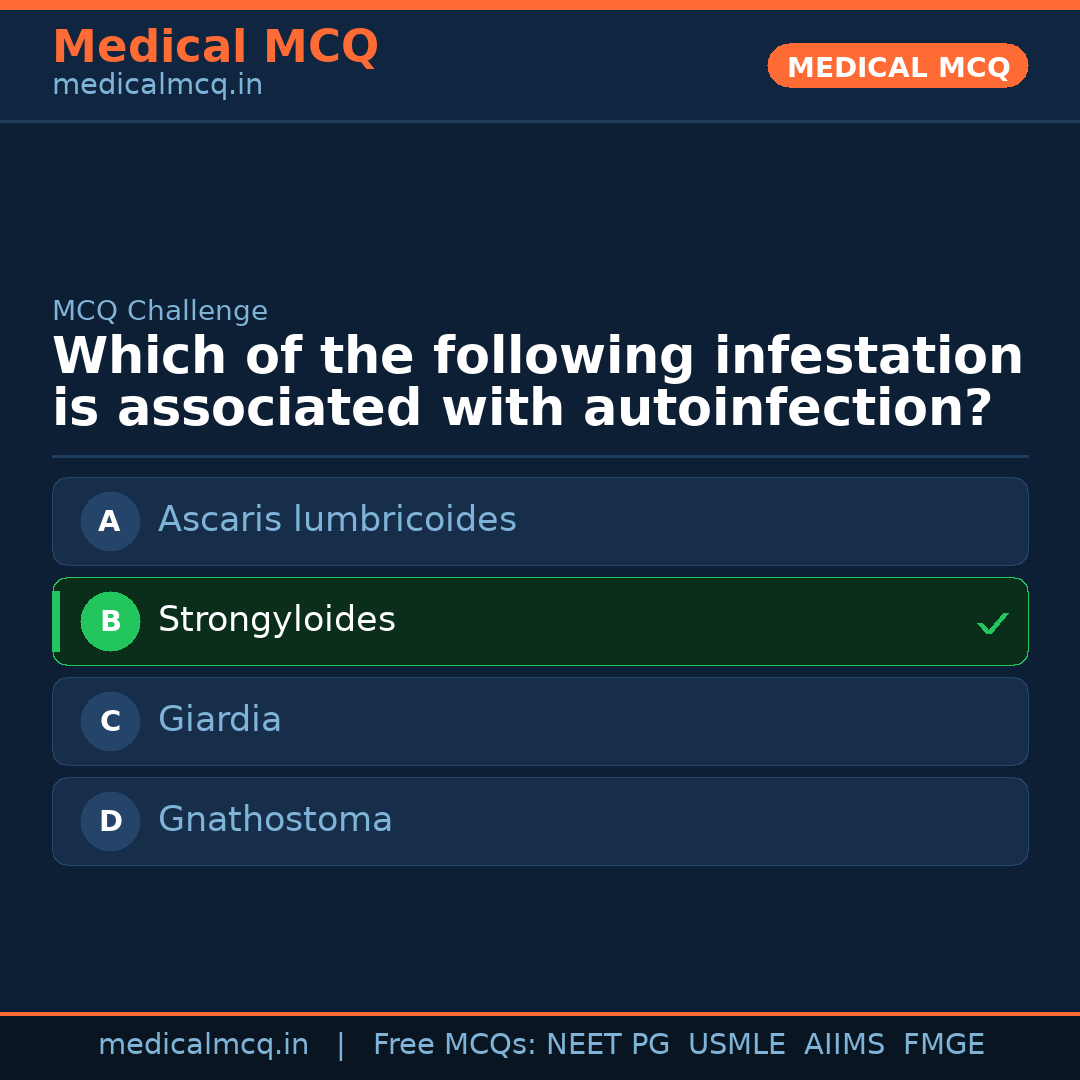Click the MCQ Challenge label
1080x1080 pixels.
click(160, 311)
